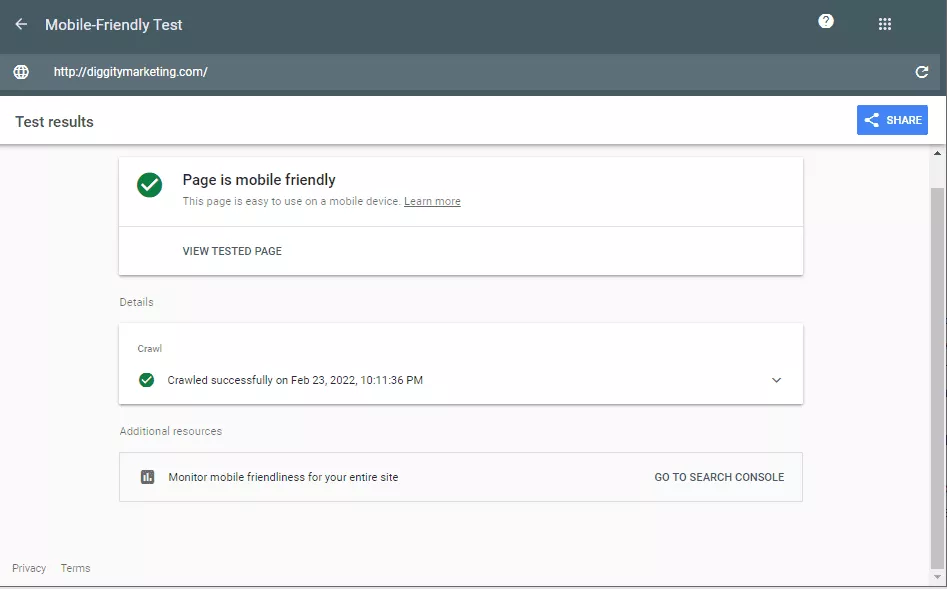Expand the crawl details chevron
The width and height of the screenshot is (947, 589).
[777, 380]
